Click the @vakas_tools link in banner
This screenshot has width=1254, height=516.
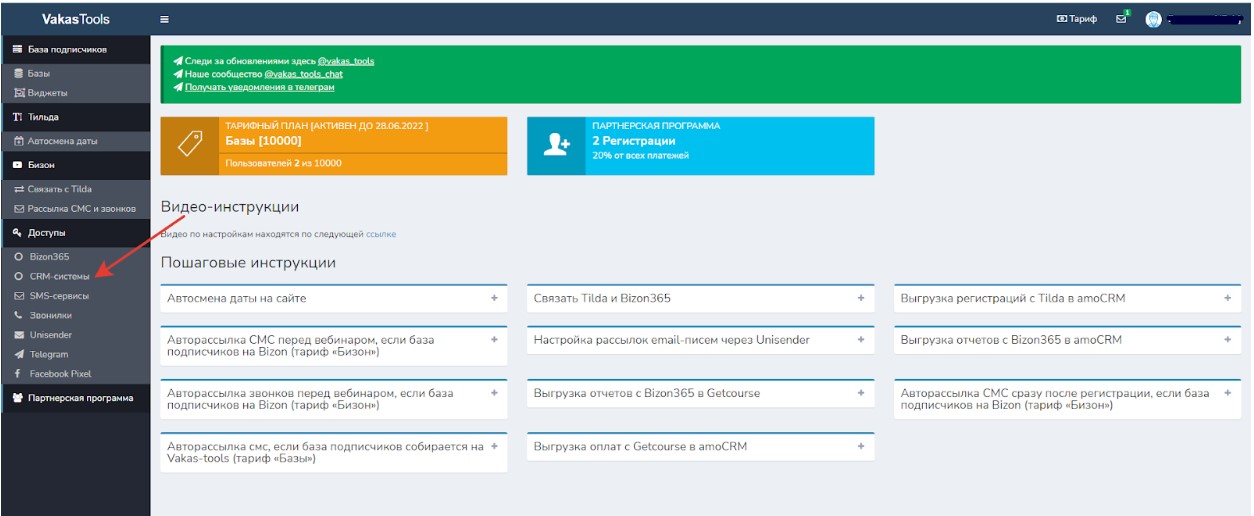[345, 61]
